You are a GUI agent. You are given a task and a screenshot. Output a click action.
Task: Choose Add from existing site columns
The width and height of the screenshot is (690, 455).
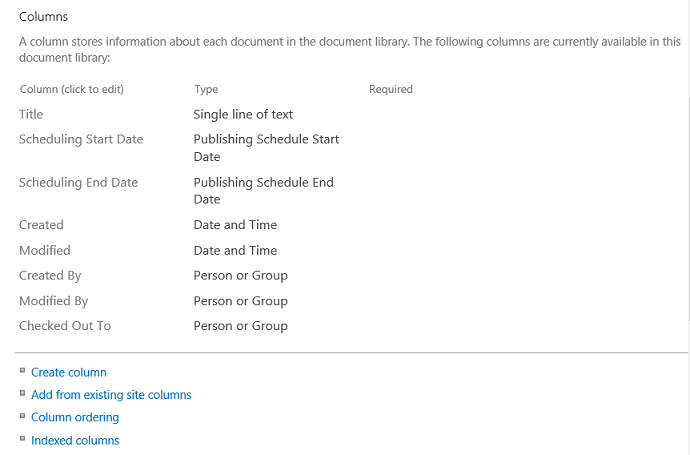pos(111,395)
